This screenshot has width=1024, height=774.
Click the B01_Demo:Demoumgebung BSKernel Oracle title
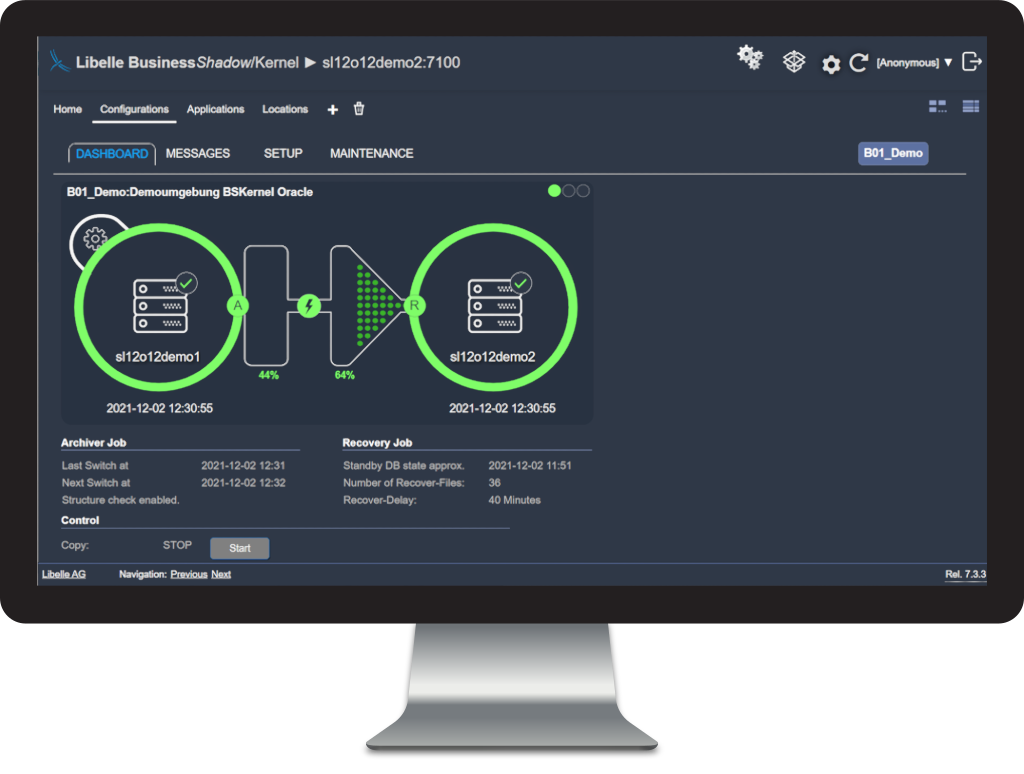point(189,192)
